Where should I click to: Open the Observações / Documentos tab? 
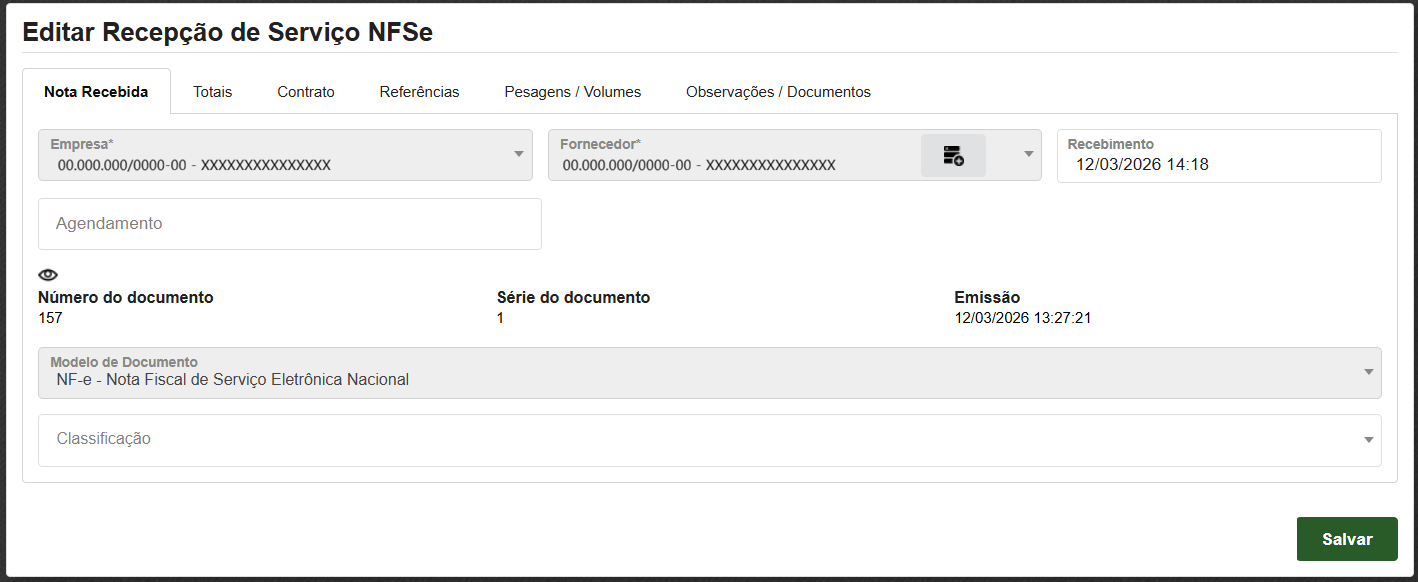(778, 92)
